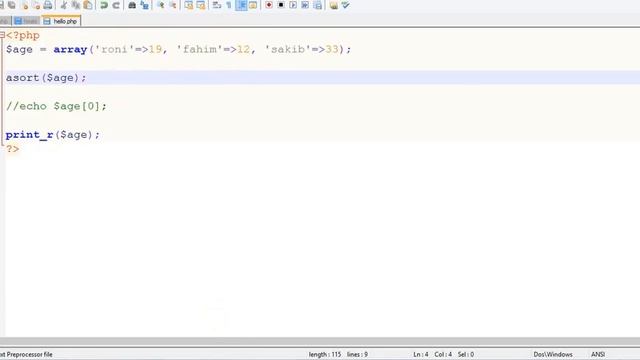640x360 pixels.
Task: Click the 'Sel : 0' status entry
Action: click(x=466, y=354)
